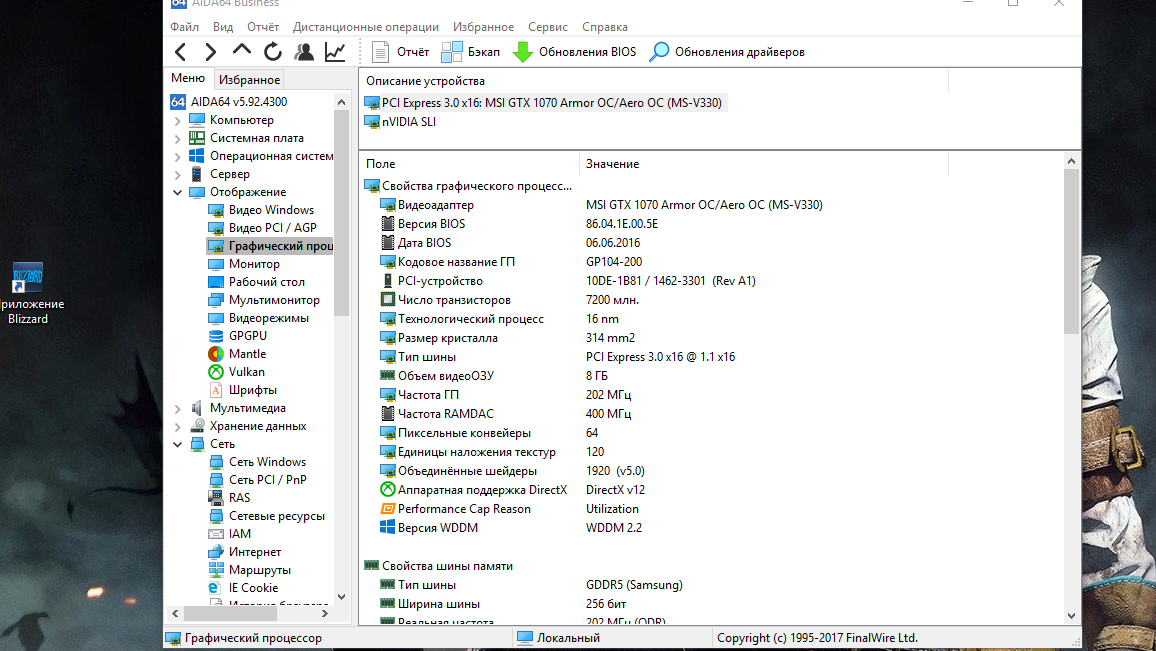This screenshot has height=651, width=1156.
Task: Open the Файл menu
Action: click(x=184, y=27)
